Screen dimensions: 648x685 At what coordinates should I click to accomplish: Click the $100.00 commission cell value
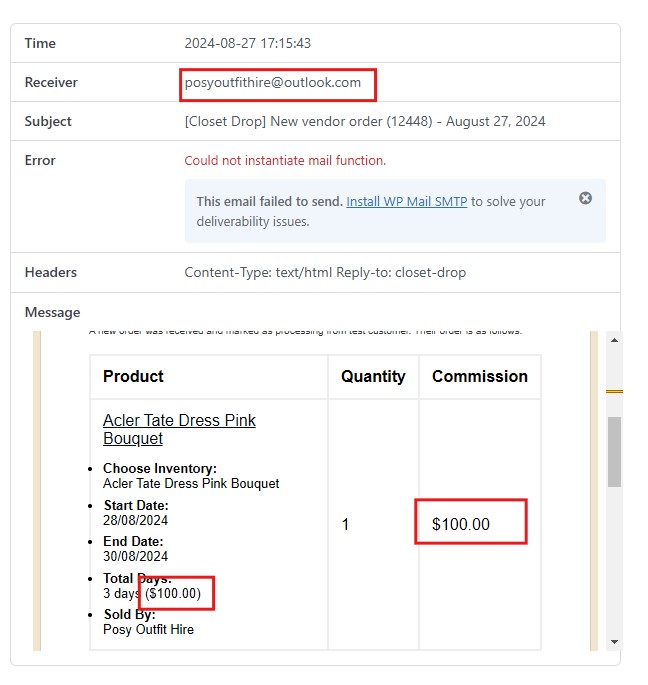pos(461,524)
